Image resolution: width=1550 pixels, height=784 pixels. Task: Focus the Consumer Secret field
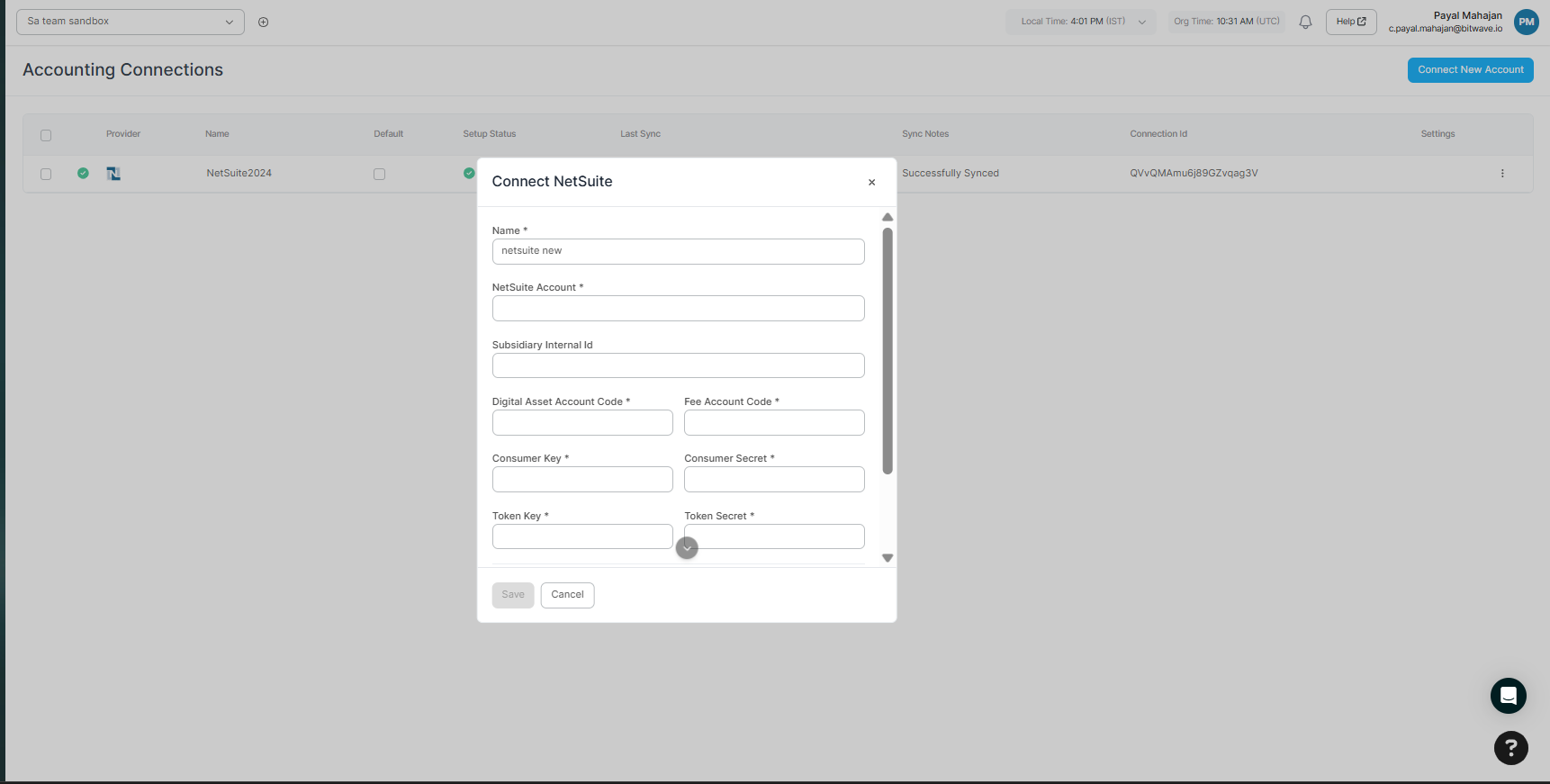774,479
